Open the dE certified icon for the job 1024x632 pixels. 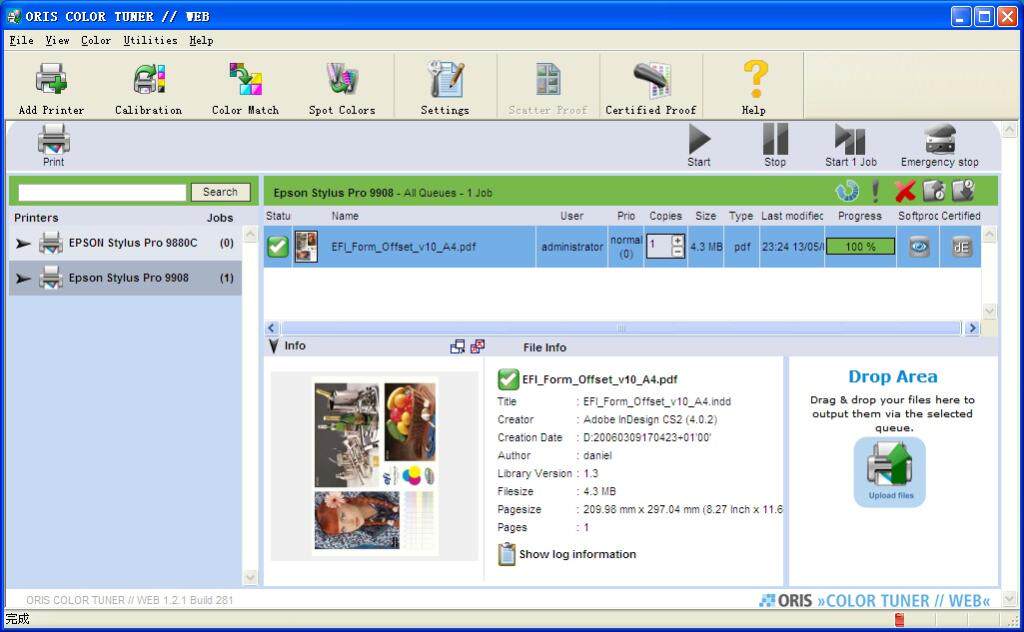[x=961, y=247]
